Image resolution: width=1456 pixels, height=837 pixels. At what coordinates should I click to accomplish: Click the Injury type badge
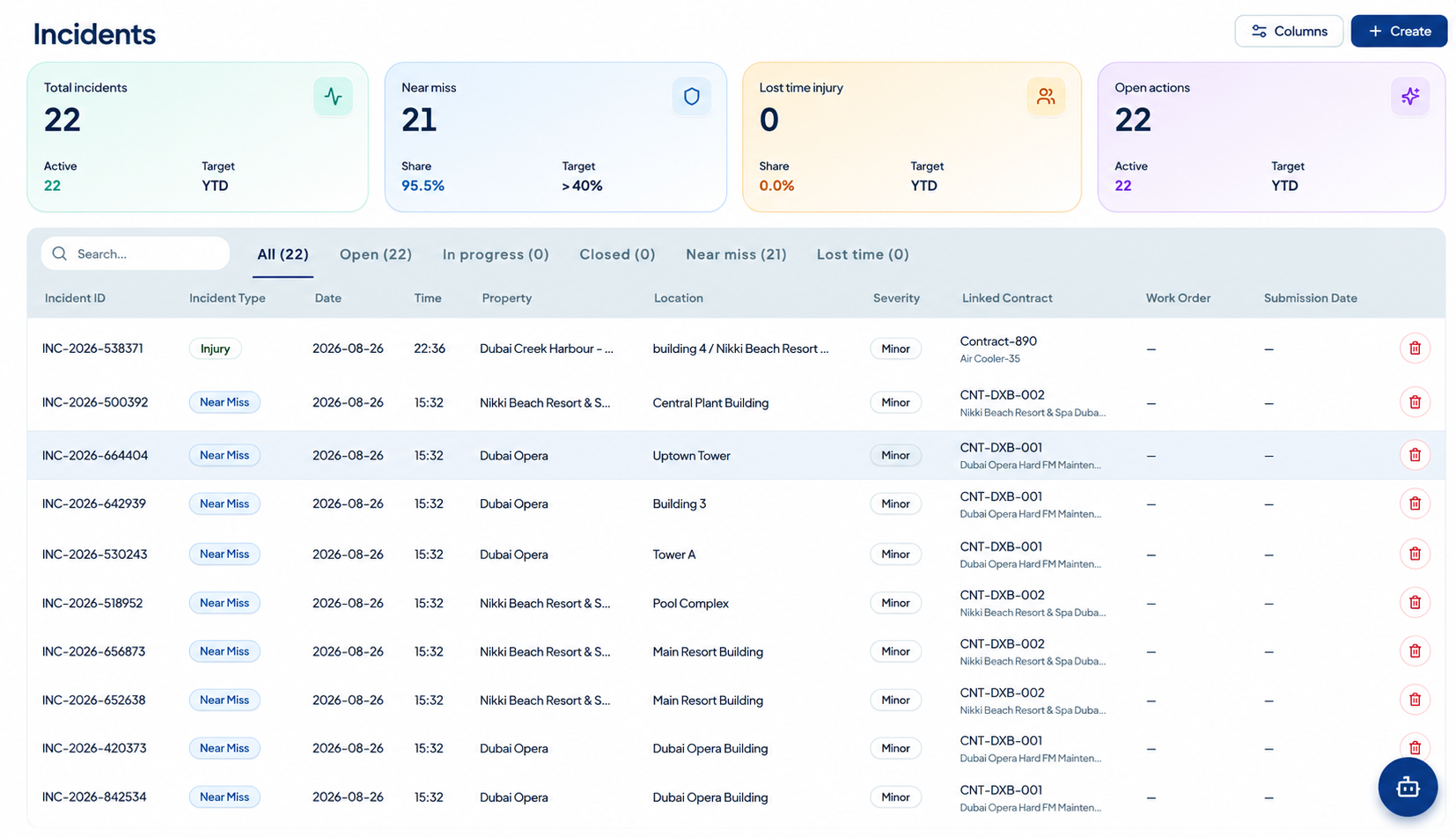(215, 349)
